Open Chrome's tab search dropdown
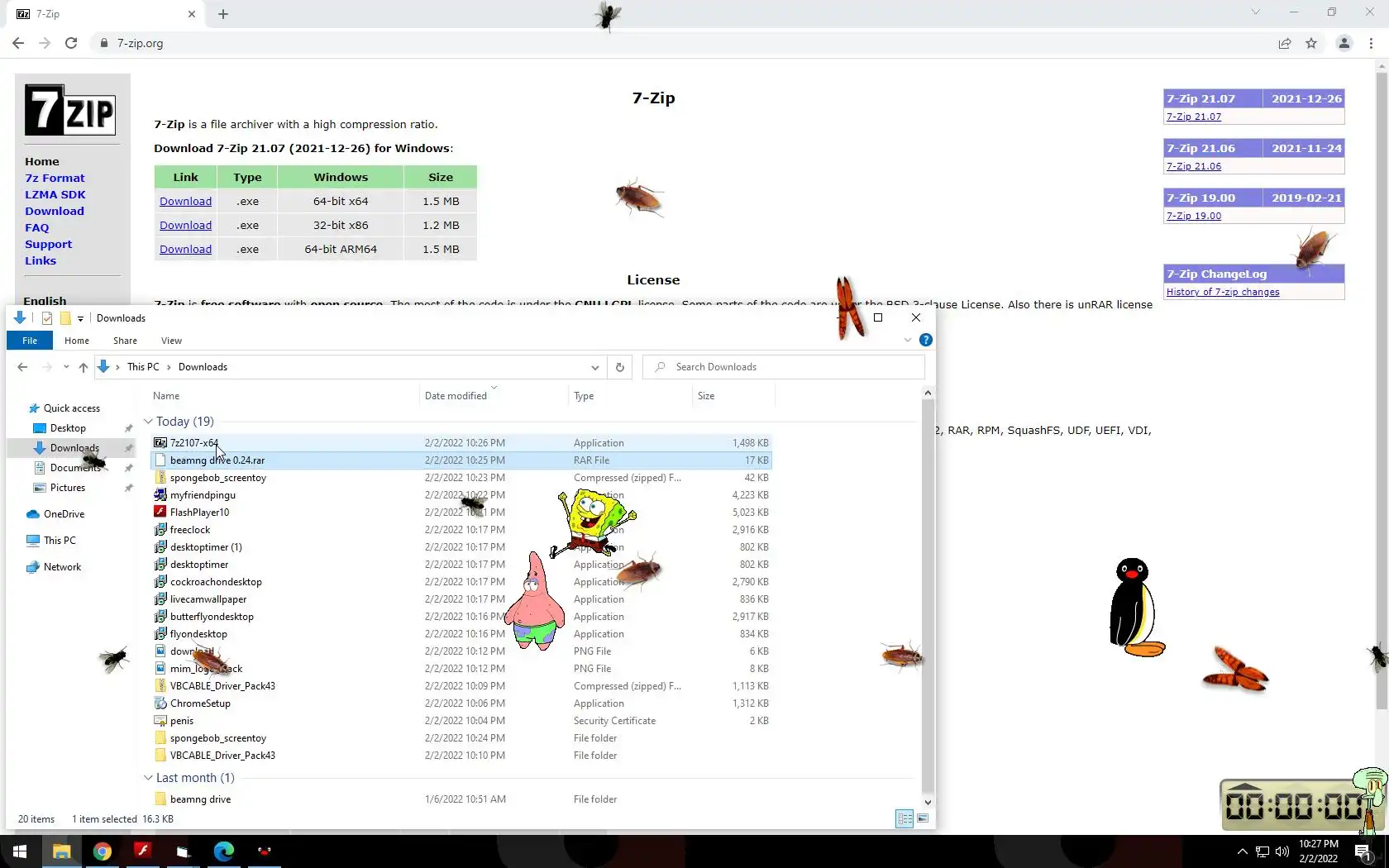Image resolution: width=1389 pixels, height=868 pixels. [1256, 12]
